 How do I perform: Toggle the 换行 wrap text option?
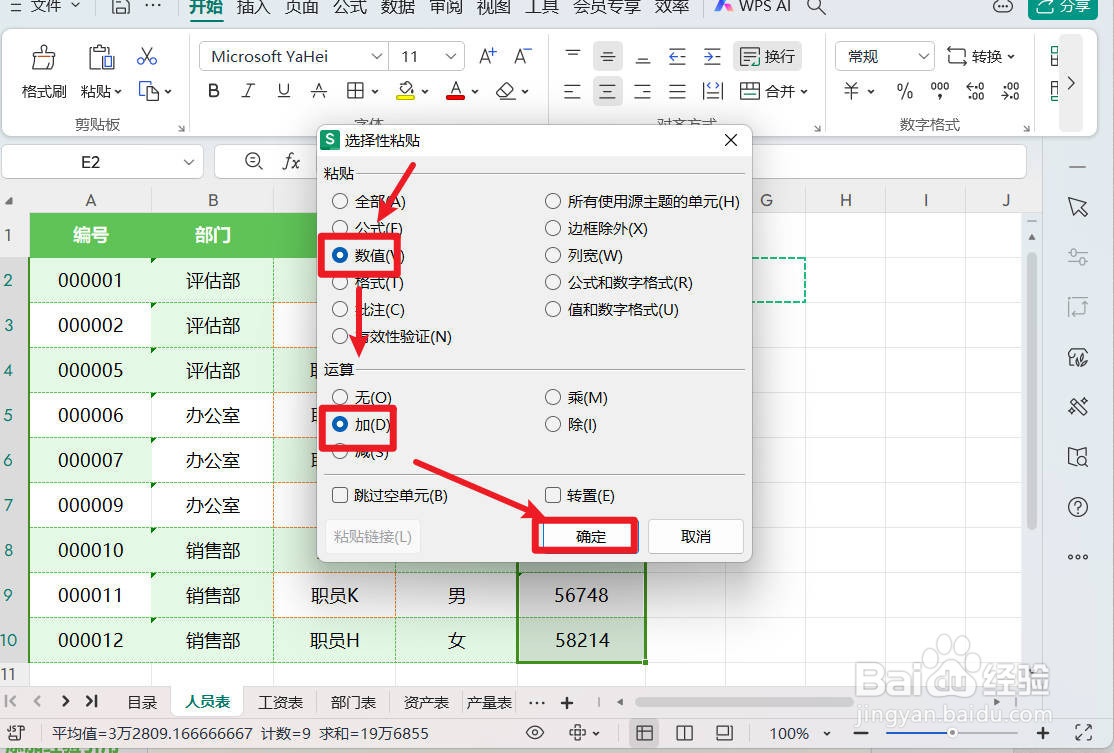coord(768,56)
